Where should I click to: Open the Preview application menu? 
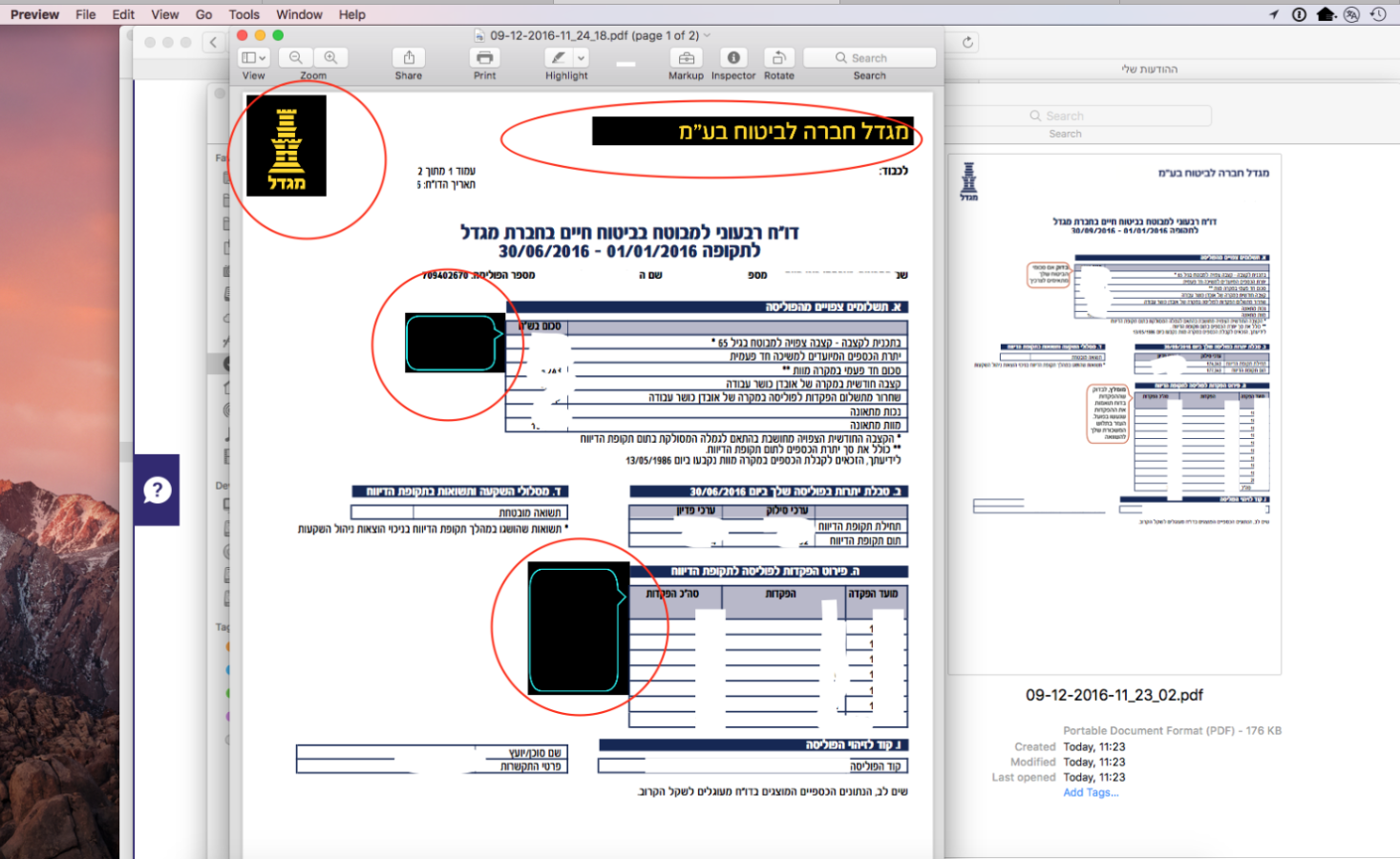point(34,14)
